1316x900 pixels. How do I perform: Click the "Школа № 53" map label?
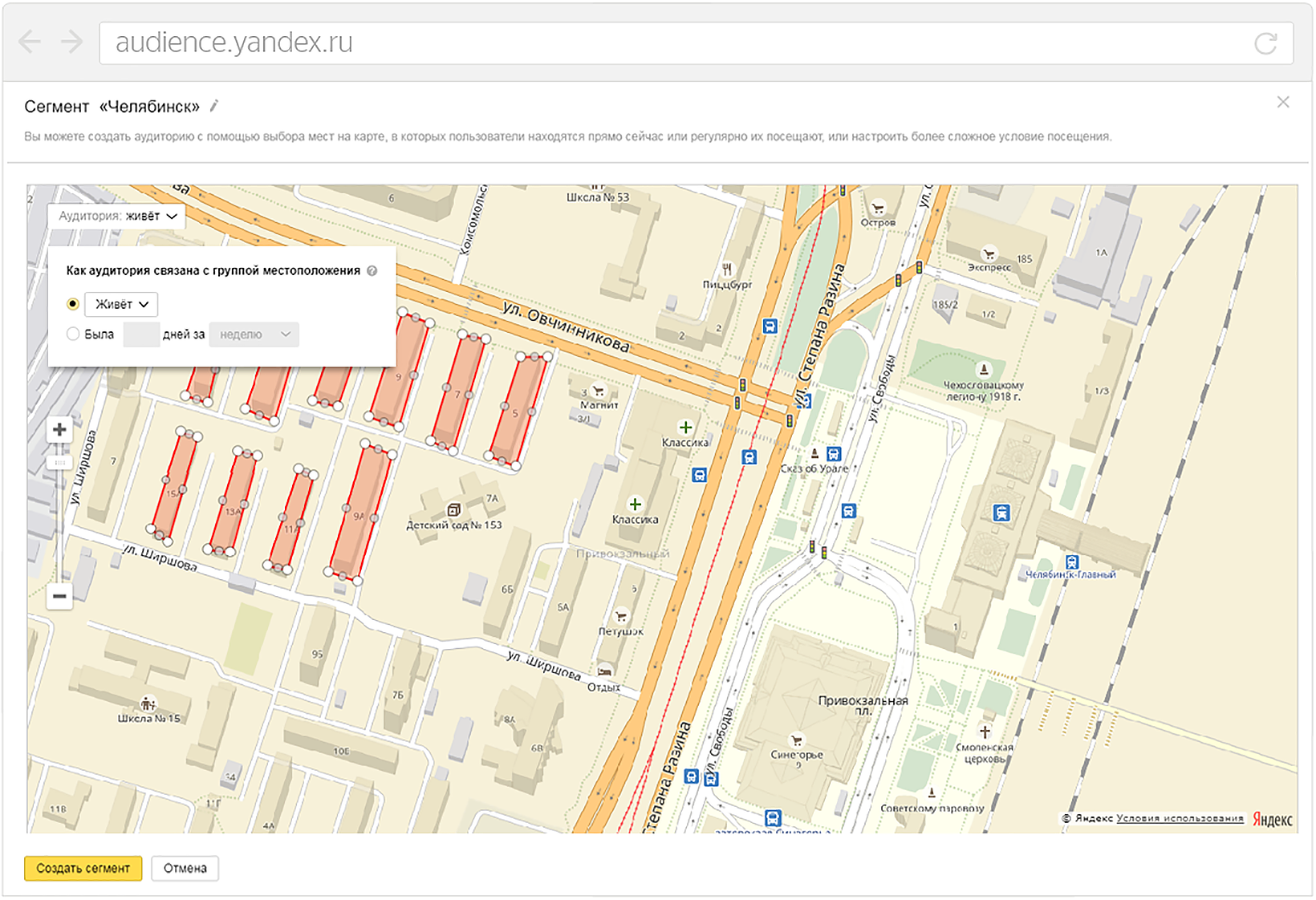pos(598,197)
